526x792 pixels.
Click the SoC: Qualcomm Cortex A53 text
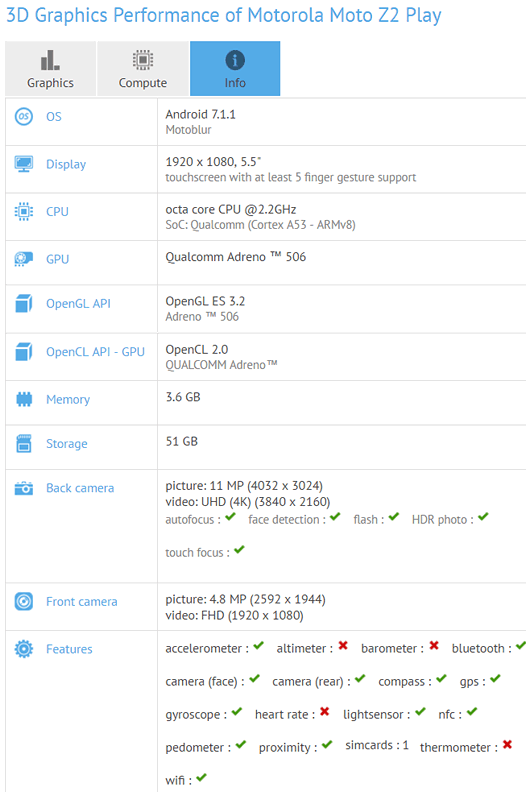click(260, 225)
